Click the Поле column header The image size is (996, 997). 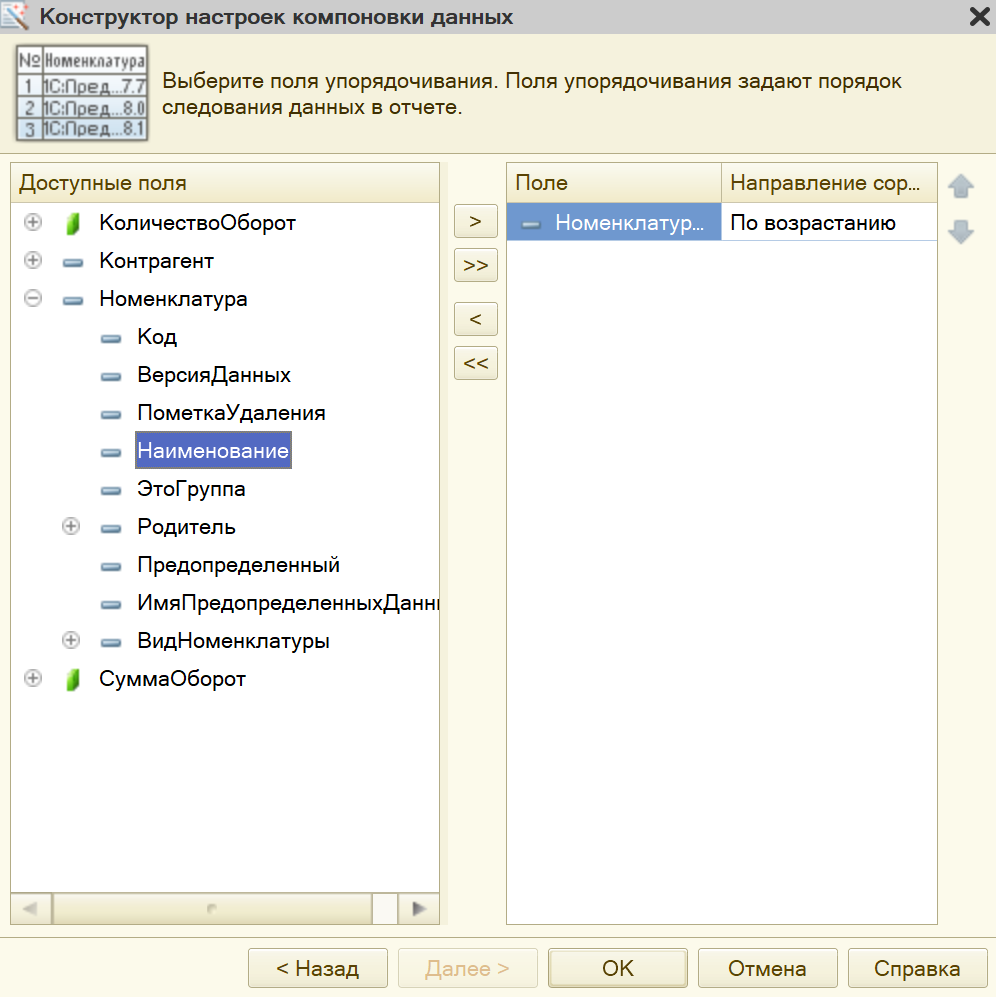[614, 182]
